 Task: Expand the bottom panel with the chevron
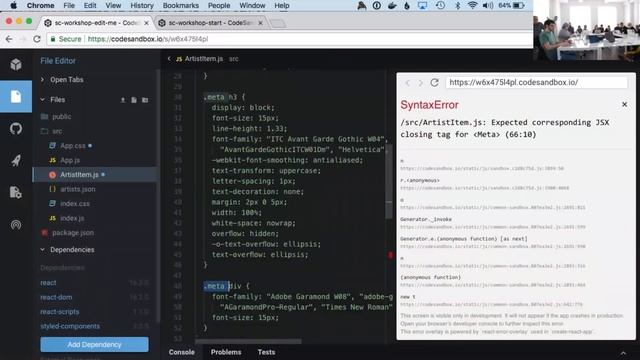tap(623, 353)
